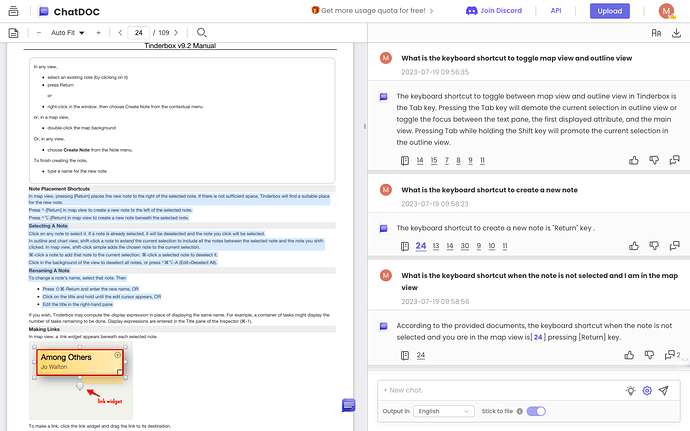This screenshot has width=690, height=431.
Task: Thumbs down the map view answer
Action: [x=649, y=355]
